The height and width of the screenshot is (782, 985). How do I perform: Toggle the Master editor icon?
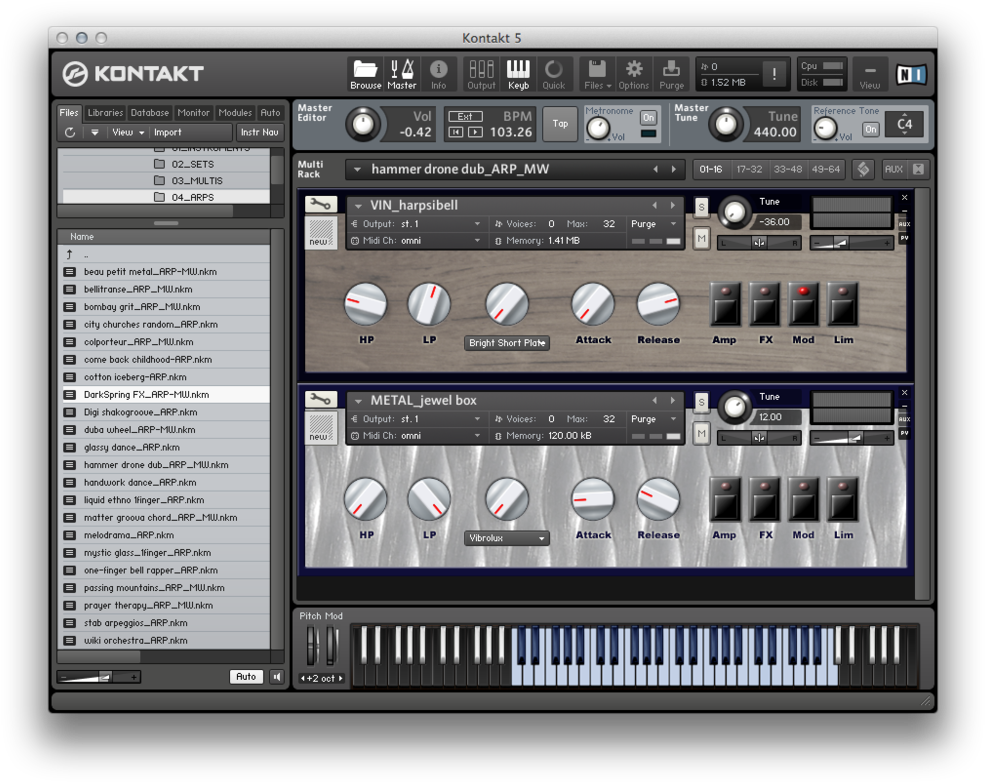tap(402, 74)
